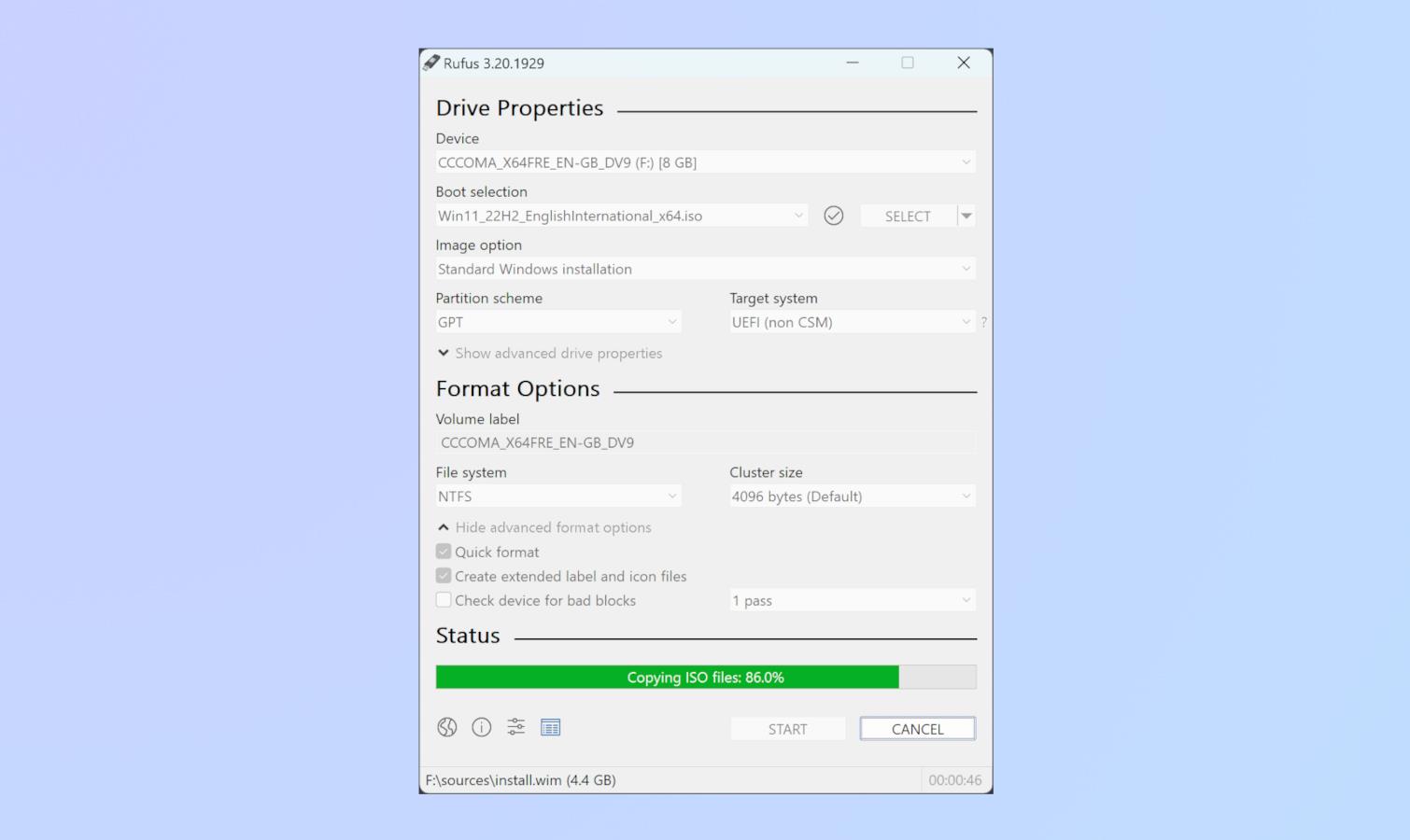
Task: Open the bad blocks pass count dropdown
Action: click(853, 600)
